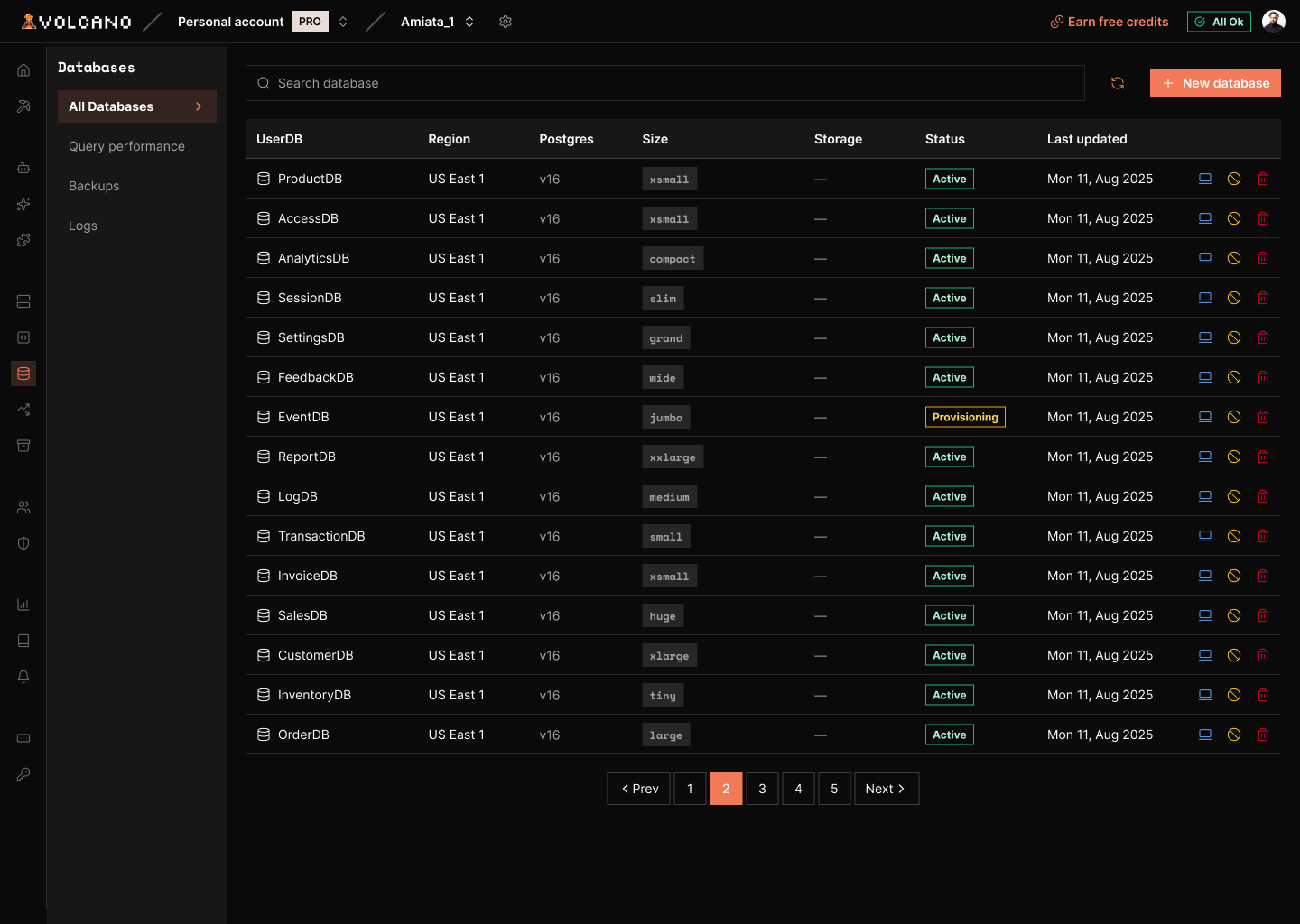Click the Search database field
Image resolution: width=1300 pixels, height=924 pixels.
coord(665,83)
